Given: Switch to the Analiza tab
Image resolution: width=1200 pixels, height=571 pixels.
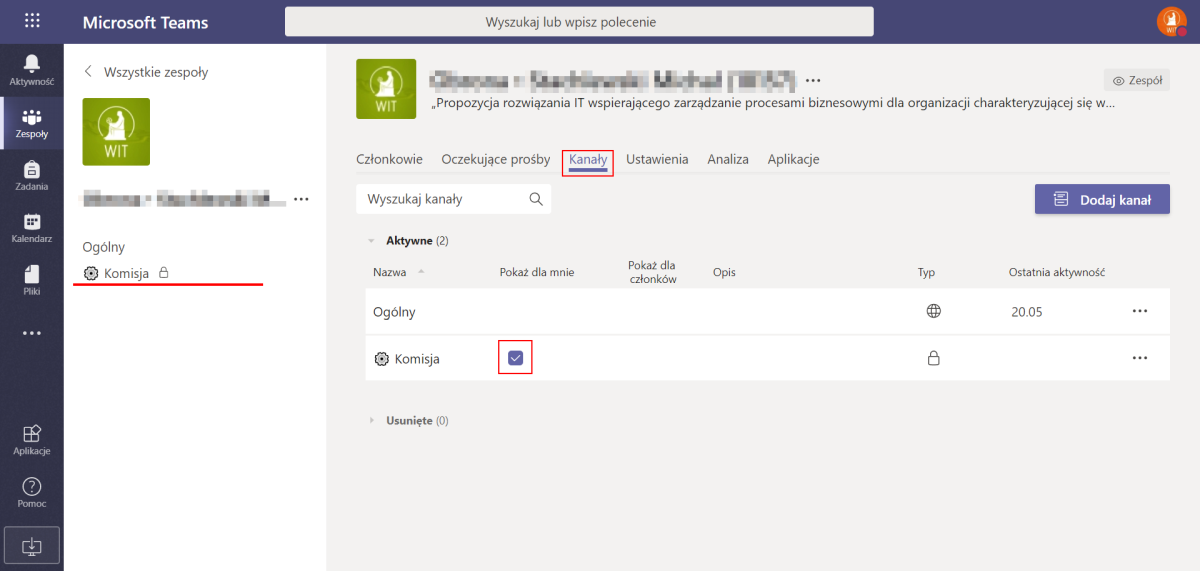Looking at the screenshot, I should pos(728,159).
